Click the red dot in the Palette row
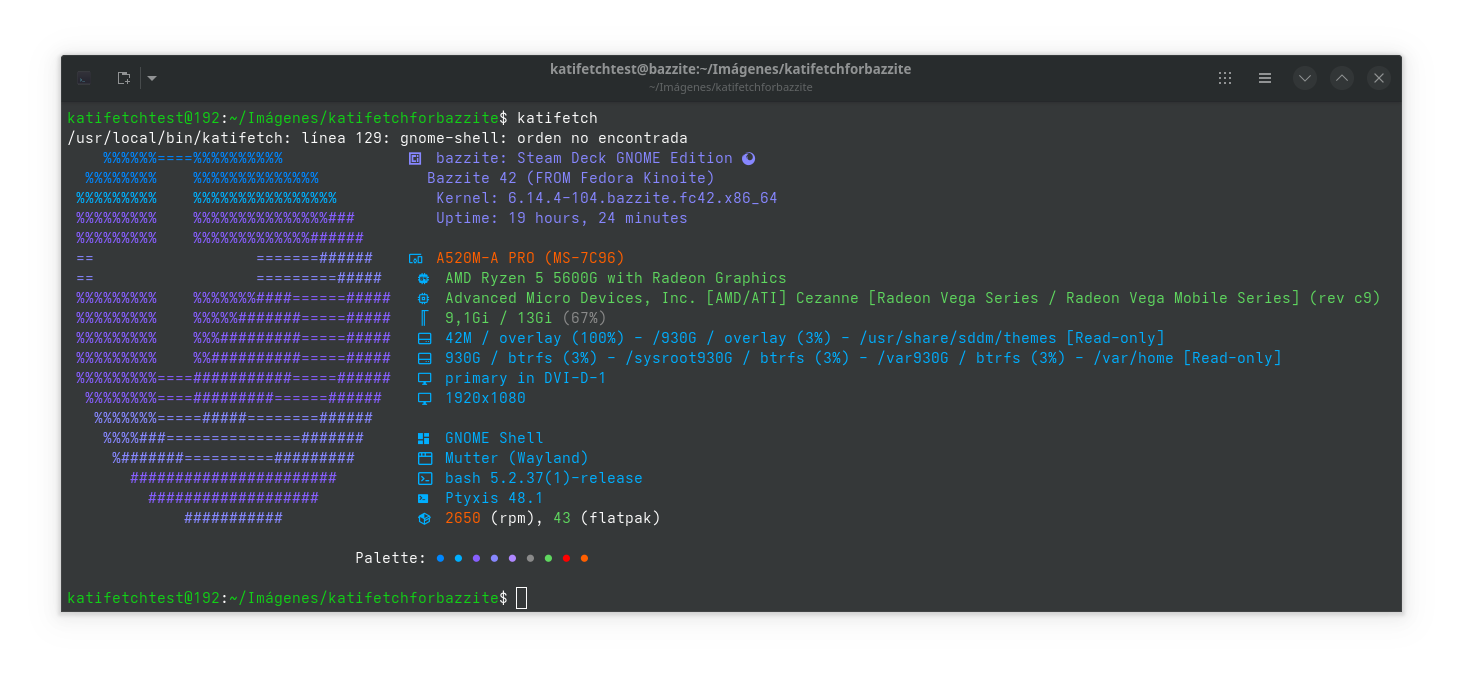Screen dimensions: 1463x679 (x=566, y=558)
